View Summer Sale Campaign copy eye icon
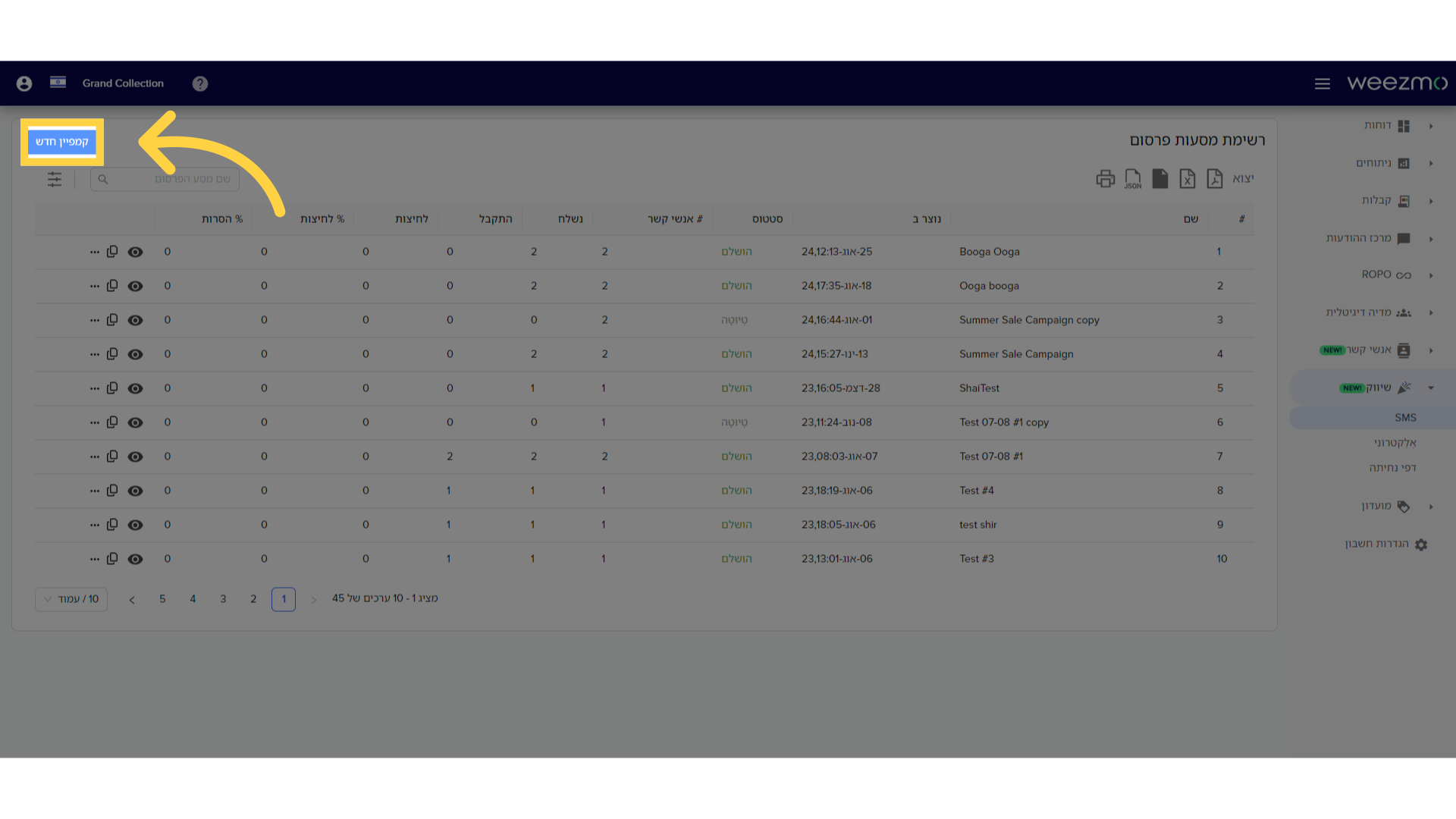Screen dimensions: 1456x819 click(135, 320)
